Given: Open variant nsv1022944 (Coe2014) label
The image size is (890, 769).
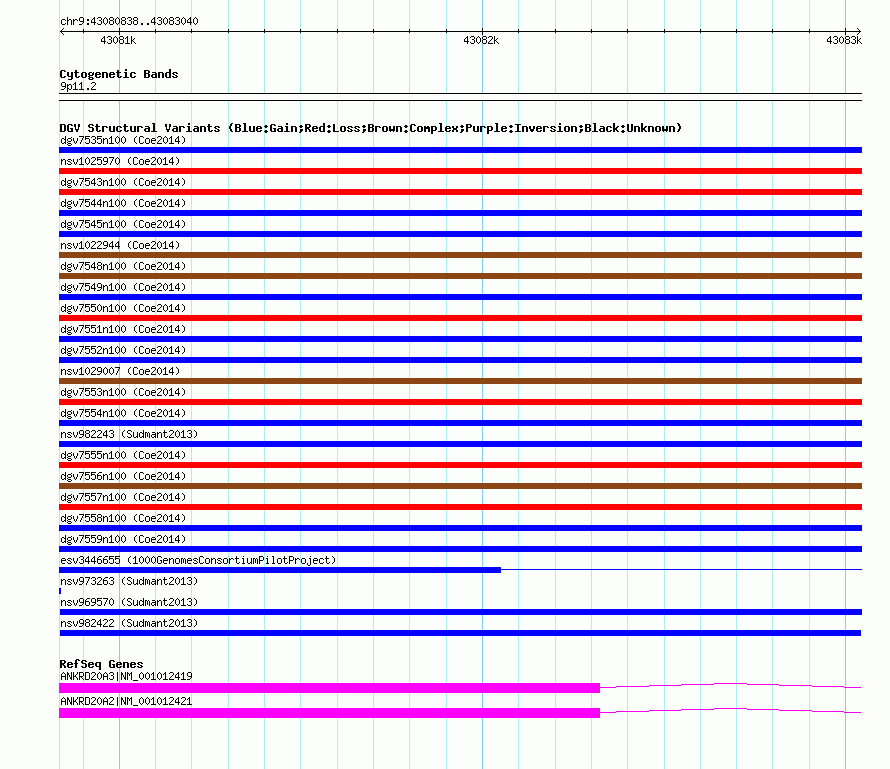Looking at the screenshot, I should tap(120, 245).
